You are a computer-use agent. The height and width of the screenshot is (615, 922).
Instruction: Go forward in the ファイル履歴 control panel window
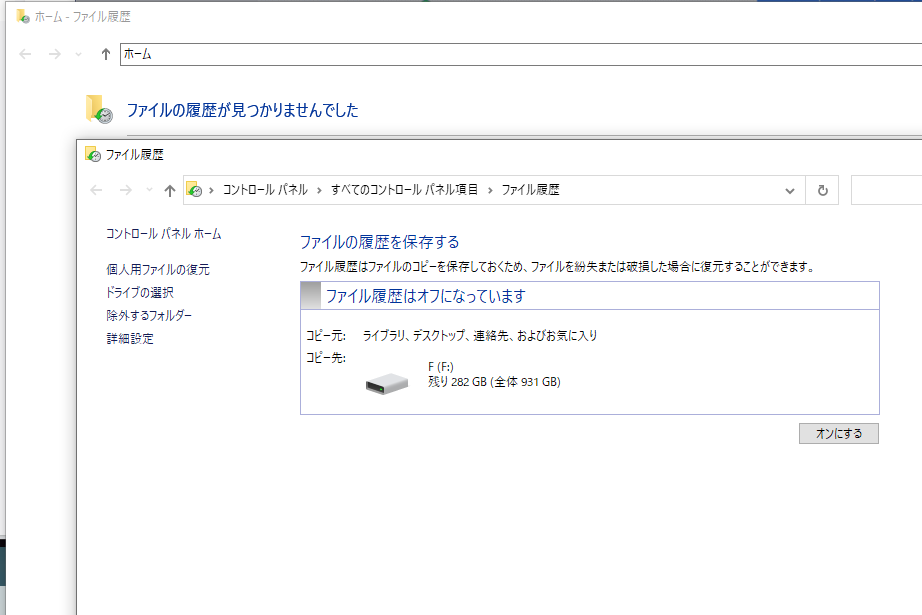[x=126, y=190]
